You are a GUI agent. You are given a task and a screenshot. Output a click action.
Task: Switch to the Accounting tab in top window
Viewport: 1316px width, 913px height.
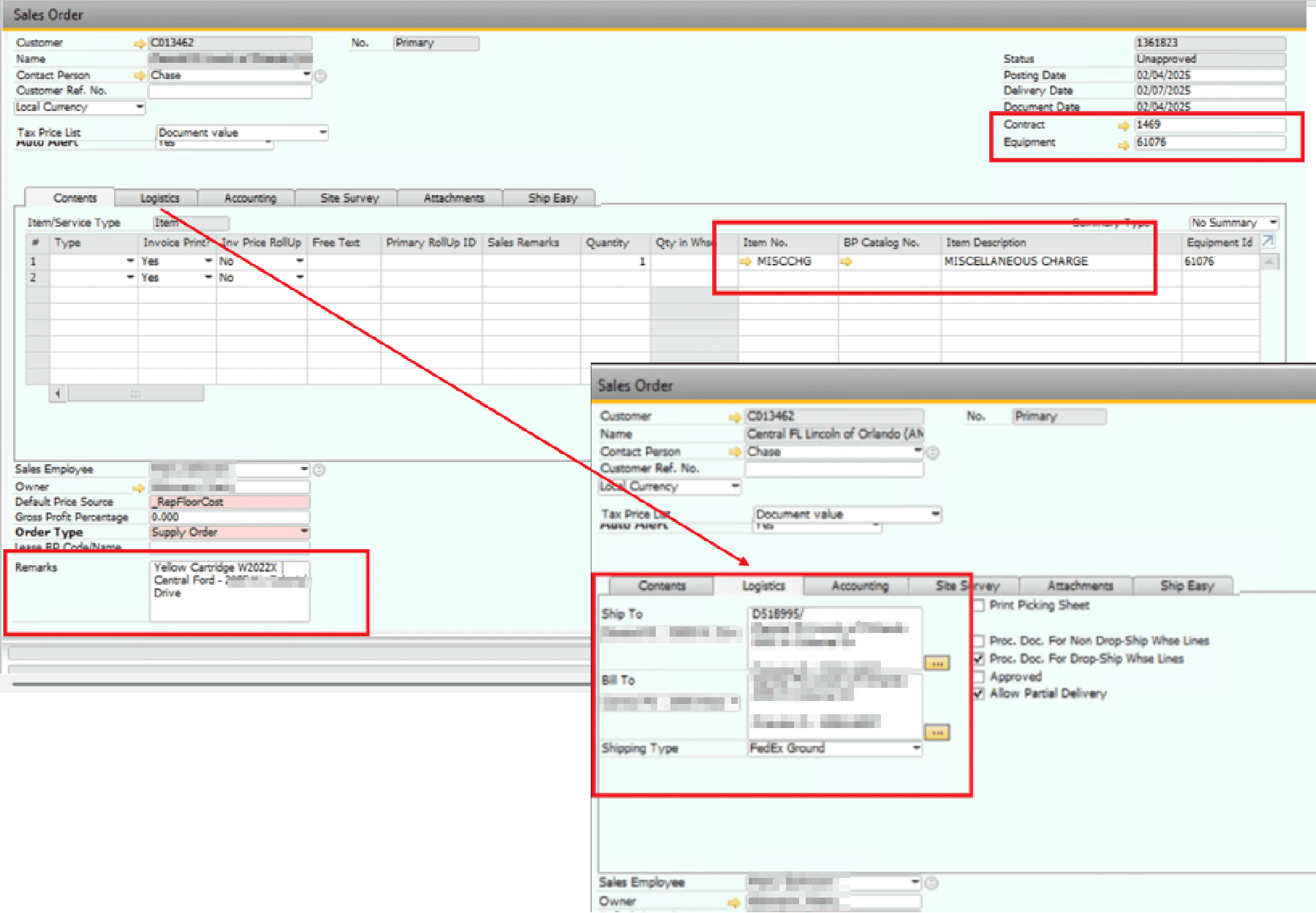250,198
